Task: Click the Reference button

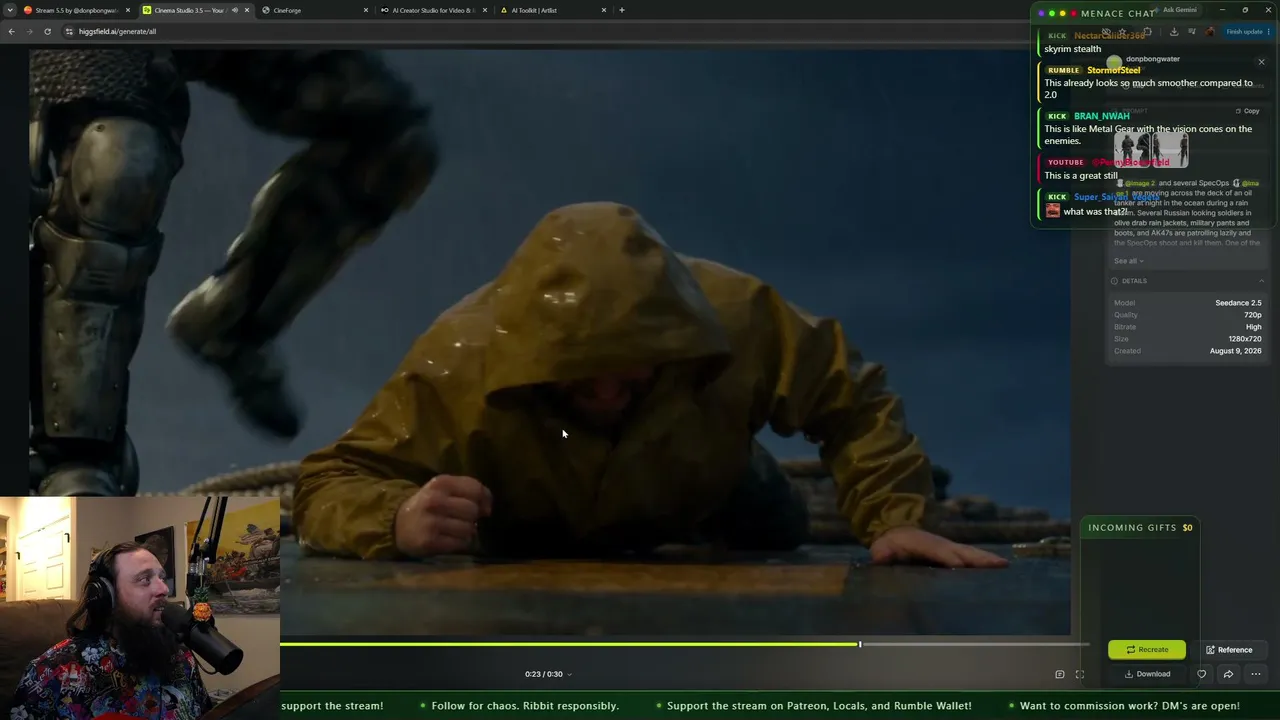Action: 1229,650
